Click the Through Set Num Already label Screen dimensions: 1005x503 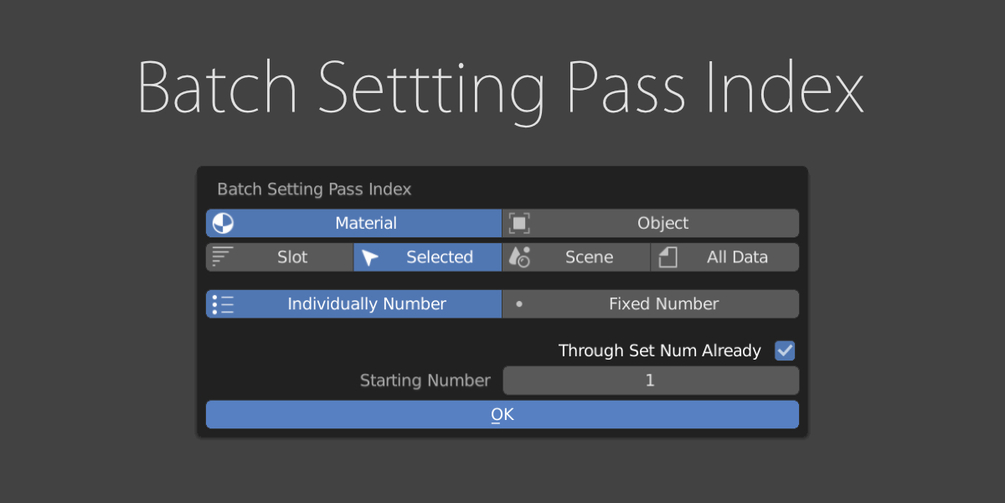coord(659,350)
